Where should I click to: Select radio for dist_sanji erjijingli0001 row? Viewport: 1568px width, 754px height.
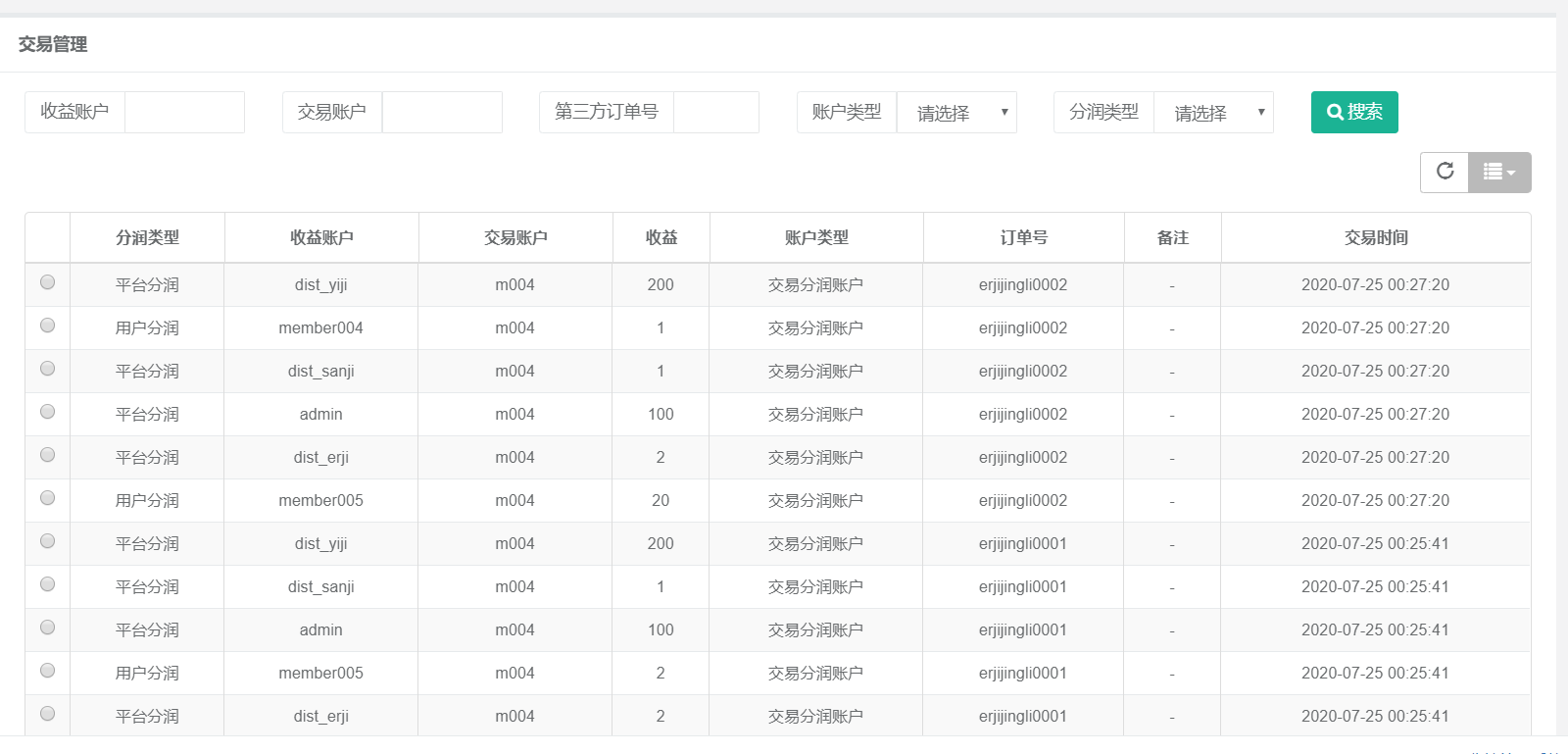coord(47,584)
